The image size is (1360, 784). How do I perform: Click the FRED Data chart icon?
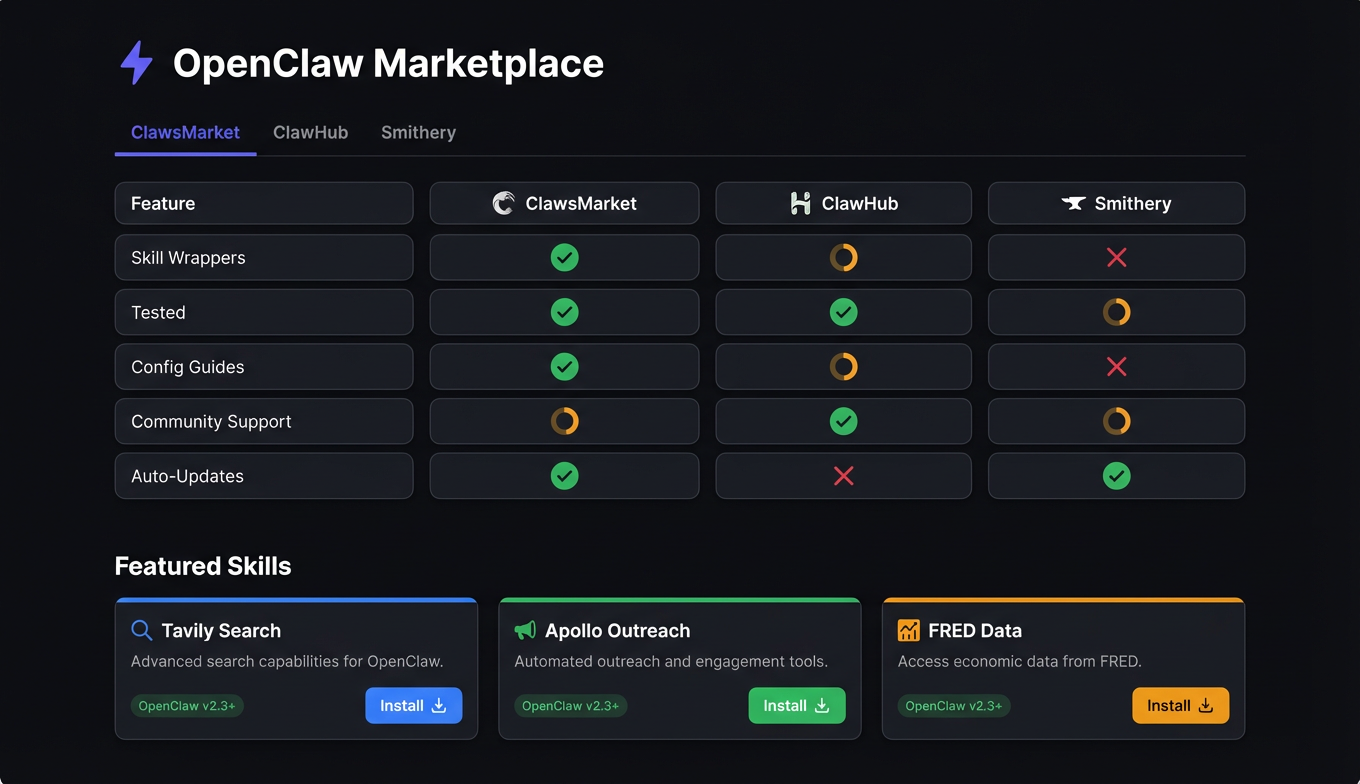point(908,631)
